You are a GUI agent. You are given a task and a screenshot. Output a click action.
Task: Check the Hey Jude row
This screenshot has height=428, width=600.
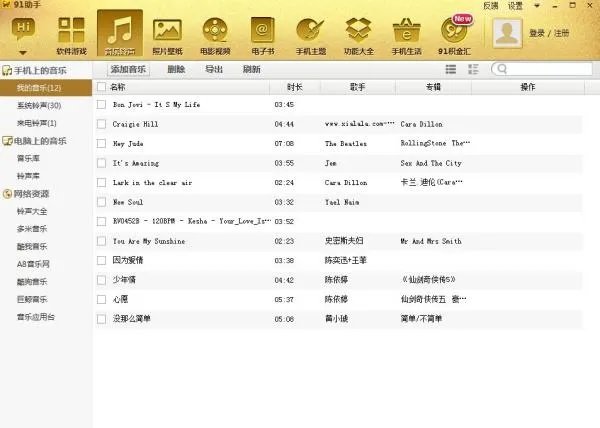coord(101,143)
